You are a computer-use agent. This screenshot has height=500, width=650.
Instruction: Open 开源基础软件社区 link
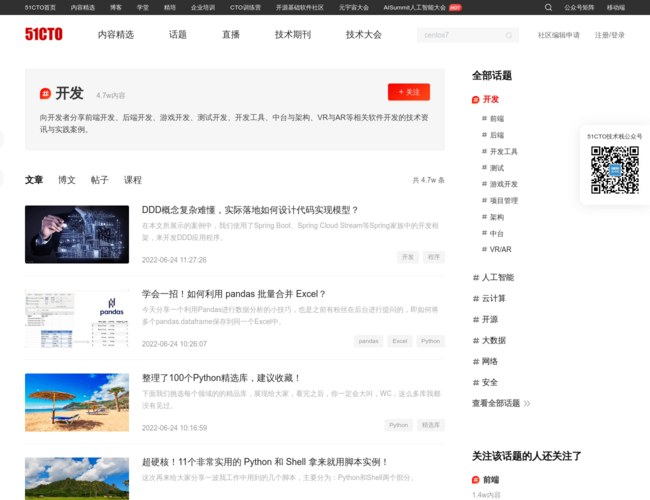click(300, 7)
